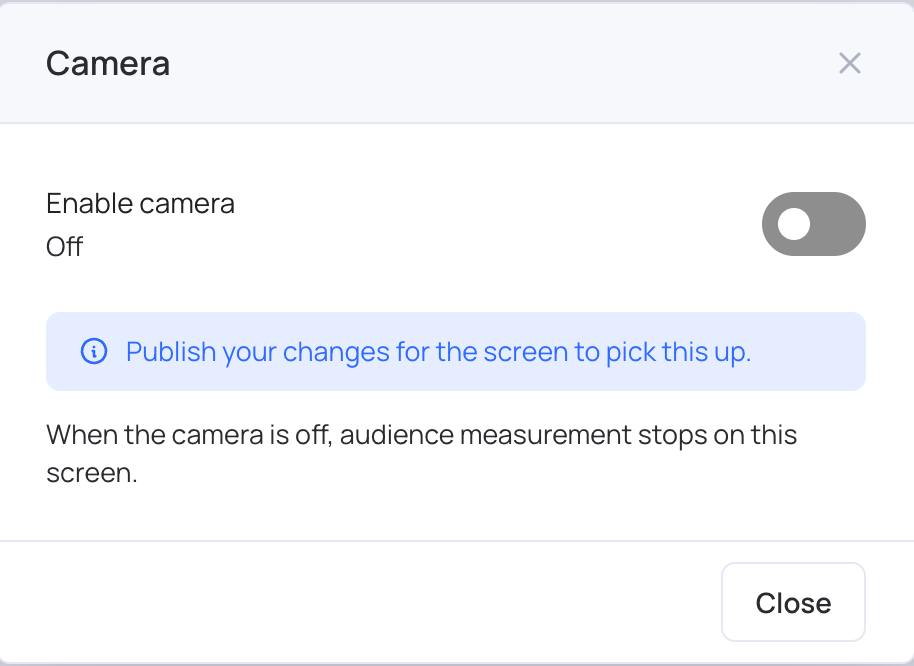The image size is (914, 666).
Task: Select the "Publish your changes" notice text
Action: (438, 352)
